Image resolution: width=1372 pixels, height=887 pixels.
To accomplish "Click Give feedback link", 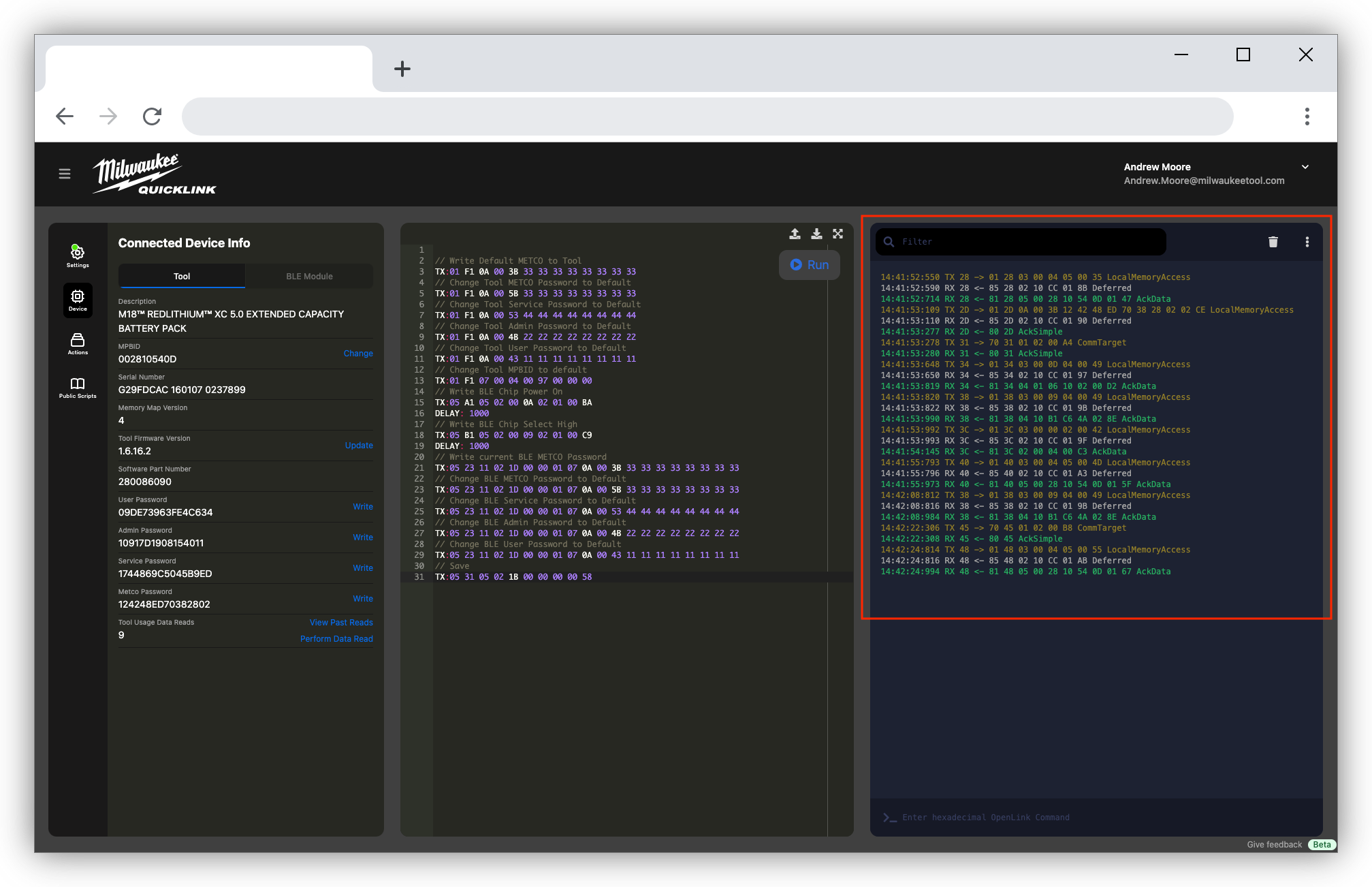I will [x=1274, y=845].
